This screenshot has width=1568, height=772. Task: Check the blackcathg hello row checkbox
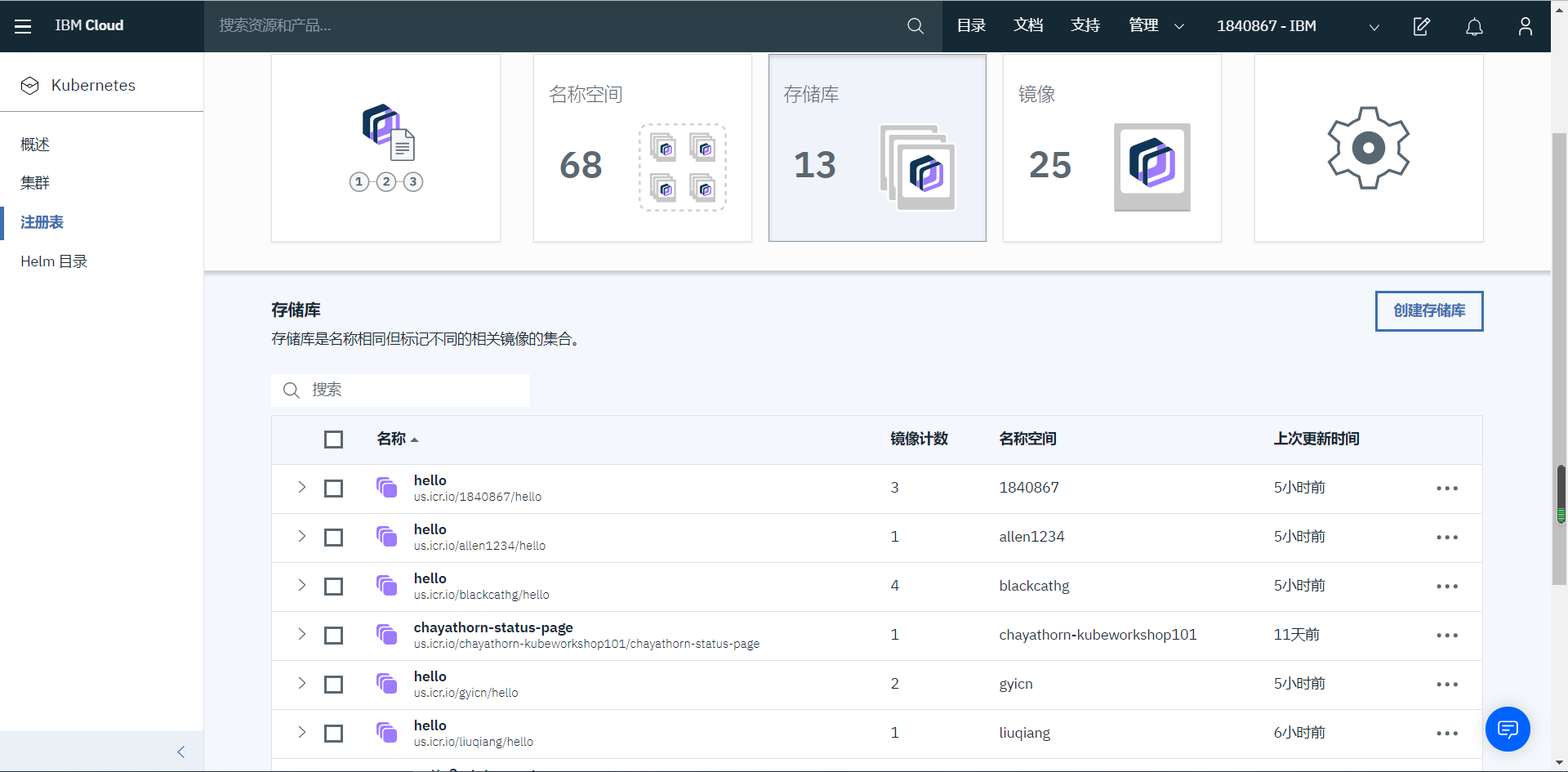pyautogui.click(x=333, y=587)
